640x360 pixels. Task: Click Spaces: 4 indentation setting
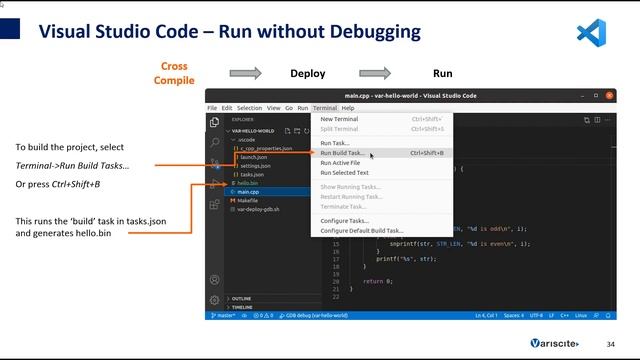[513, 316]
